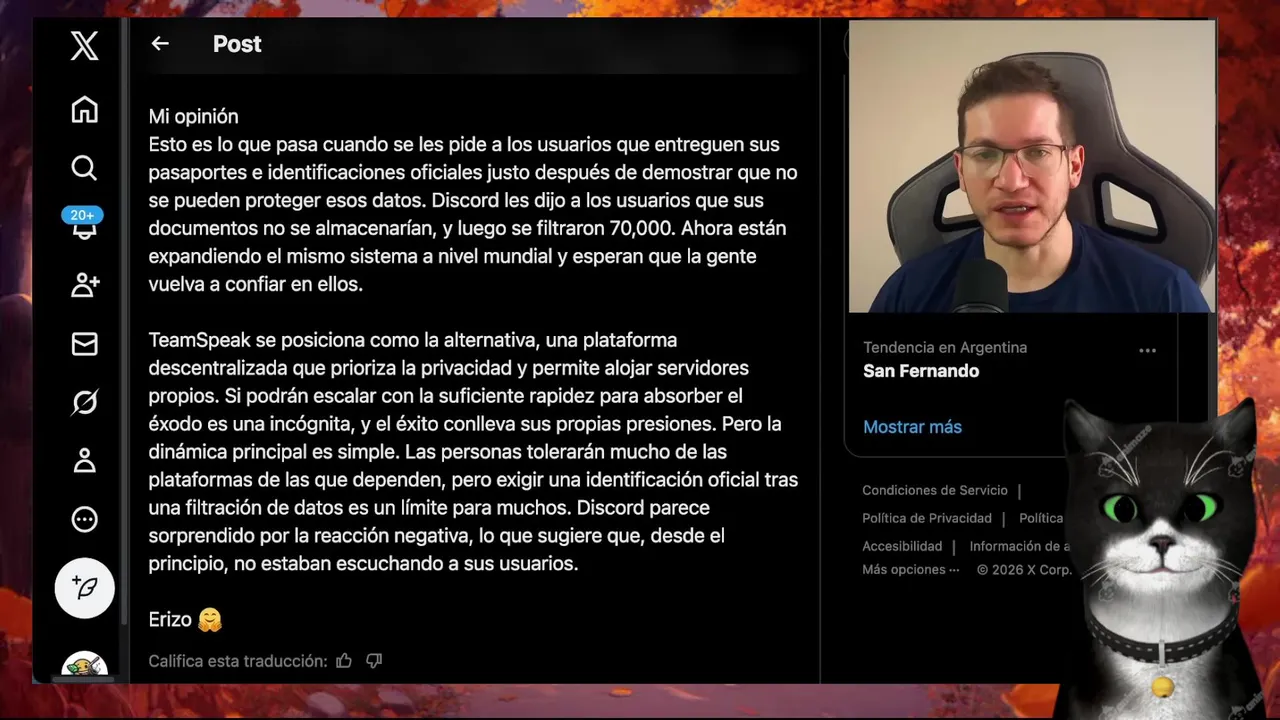Open More circle with dots icon
The height and width of the screenshot is (720, 1280).
click(x=85, y=519)
